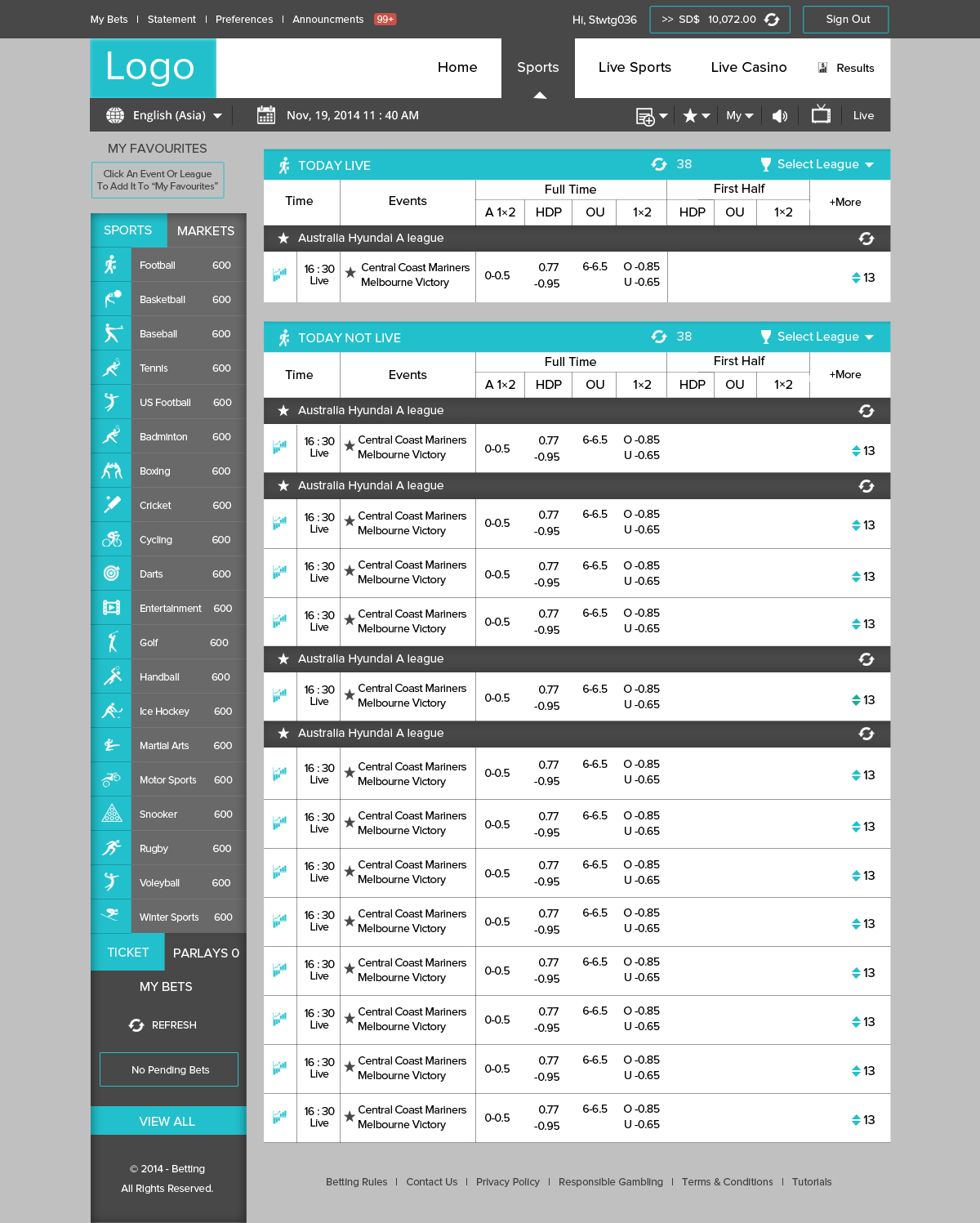
Task: Open the list-add dropdown in toolbar
Action: 652,116
